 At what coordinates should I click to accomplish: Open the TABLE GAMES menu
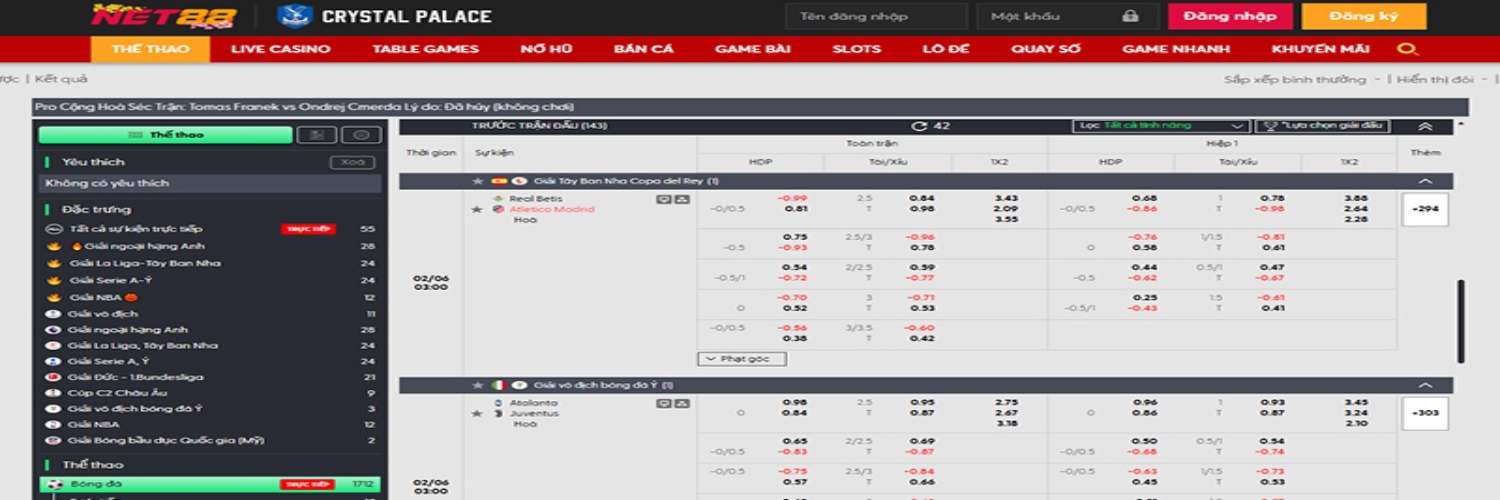pos(425,49)
